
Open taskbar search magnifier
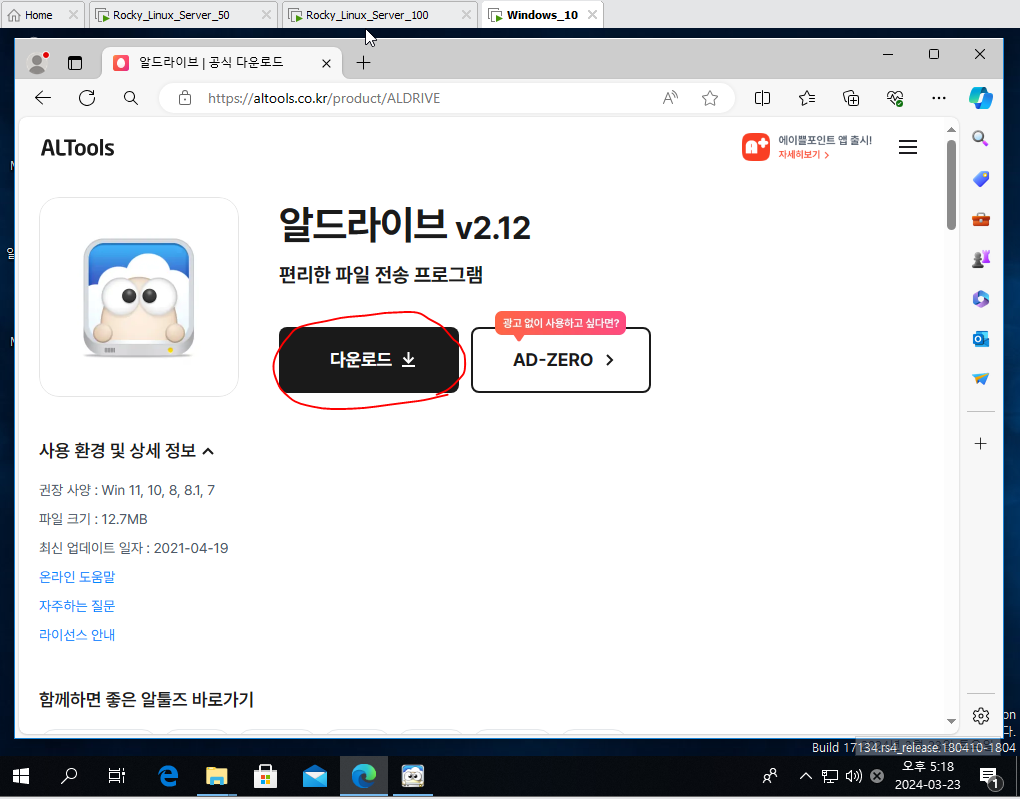click(69, 776)
